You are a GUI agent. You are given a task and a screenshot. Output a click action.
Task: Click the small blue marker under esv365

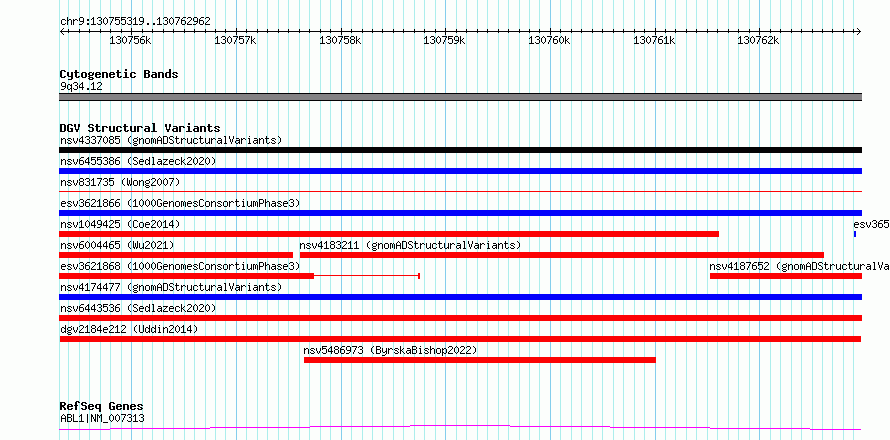pyautogui.click(x=855, y=234)
